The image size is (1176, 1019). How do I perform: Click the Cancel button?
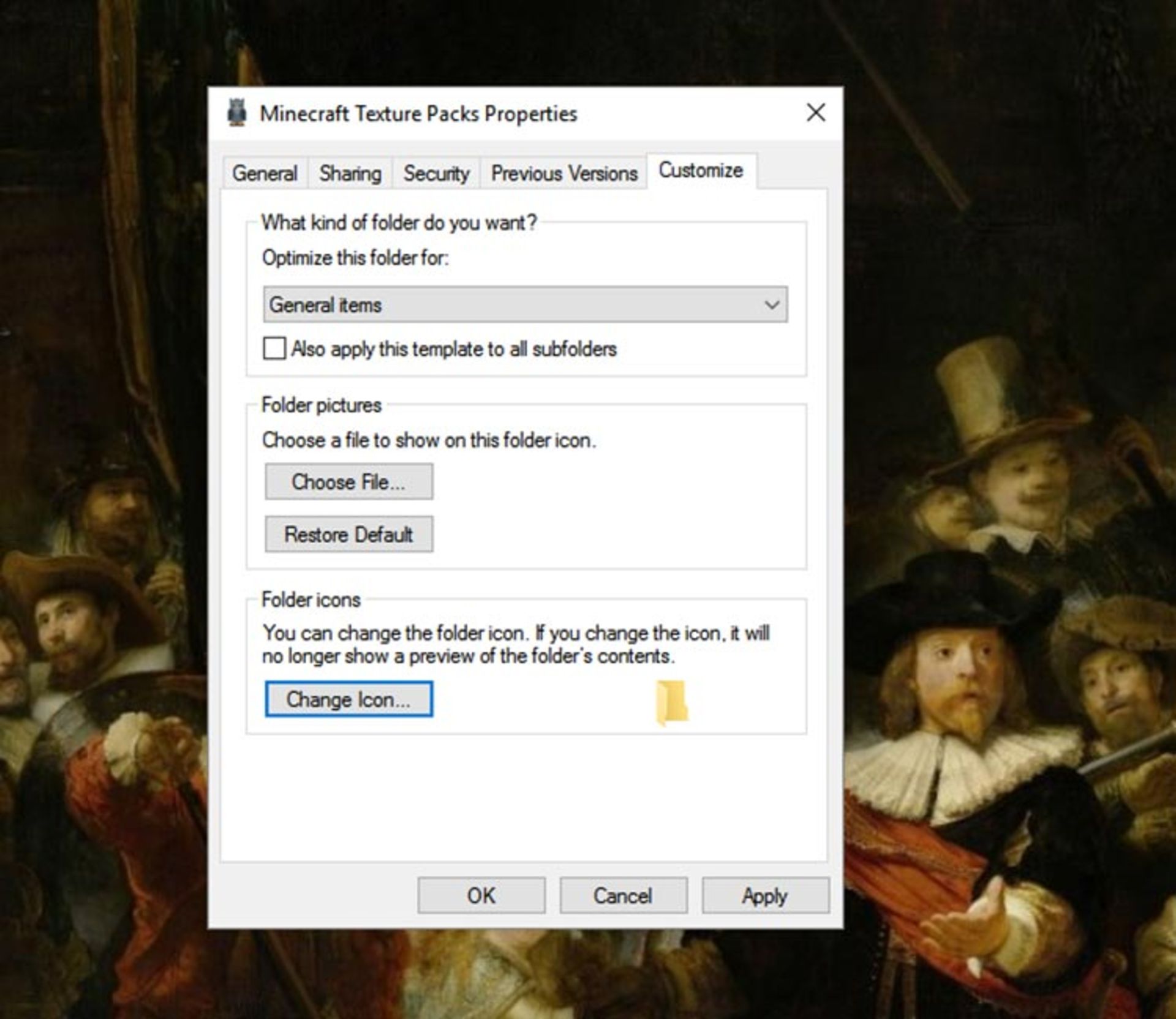(624, 896)
